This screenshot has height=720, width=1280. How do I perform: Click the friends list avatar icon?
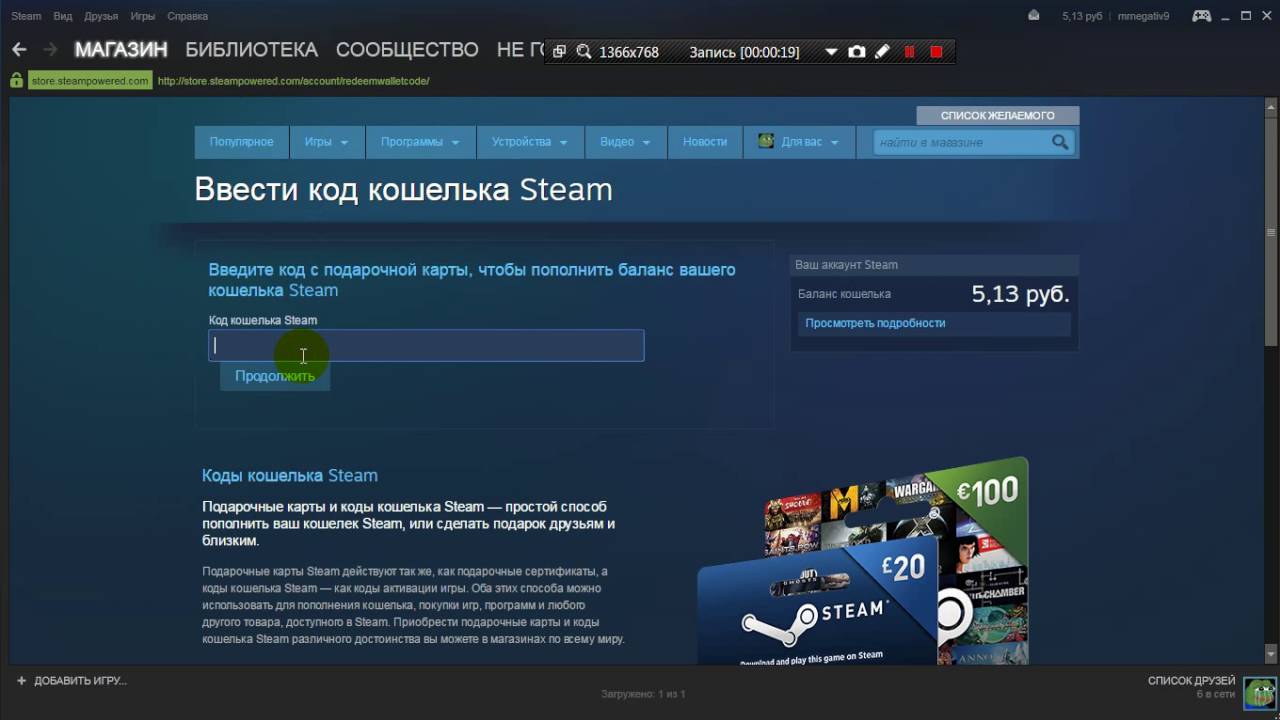1258,691
